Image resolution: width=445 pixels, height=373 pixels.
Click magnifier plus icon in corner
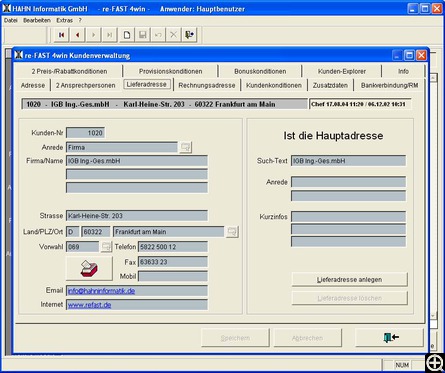click(435, 363)
